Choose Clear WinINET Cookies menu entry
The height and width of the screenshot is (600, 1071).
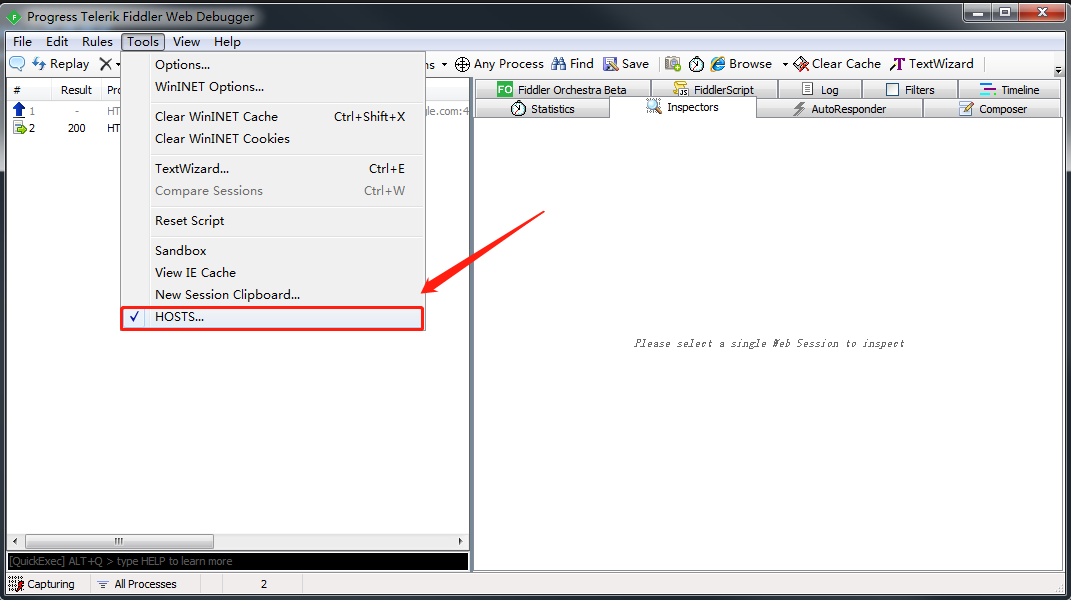point(273,139)
